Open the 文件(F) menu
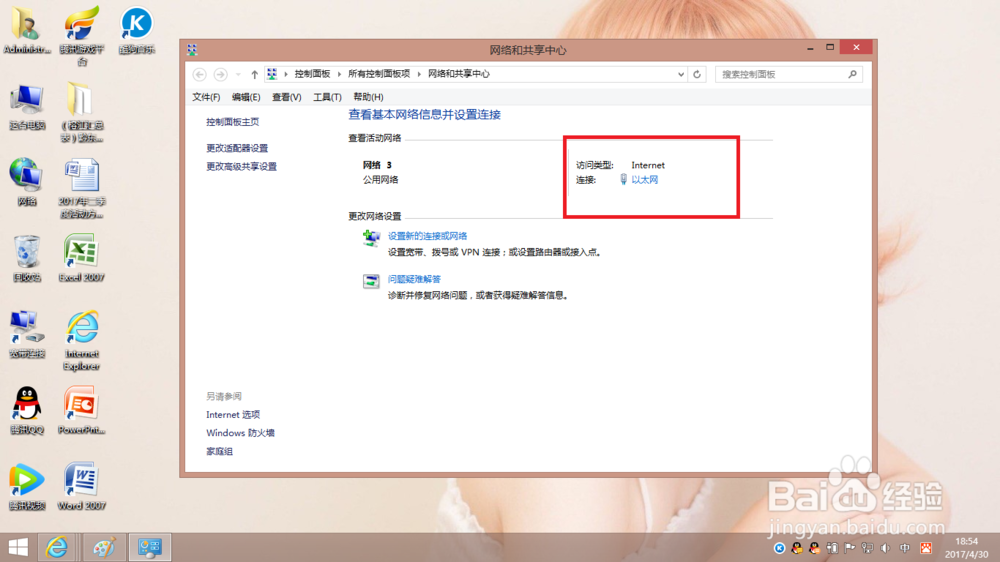 click(x=206, y=97)
